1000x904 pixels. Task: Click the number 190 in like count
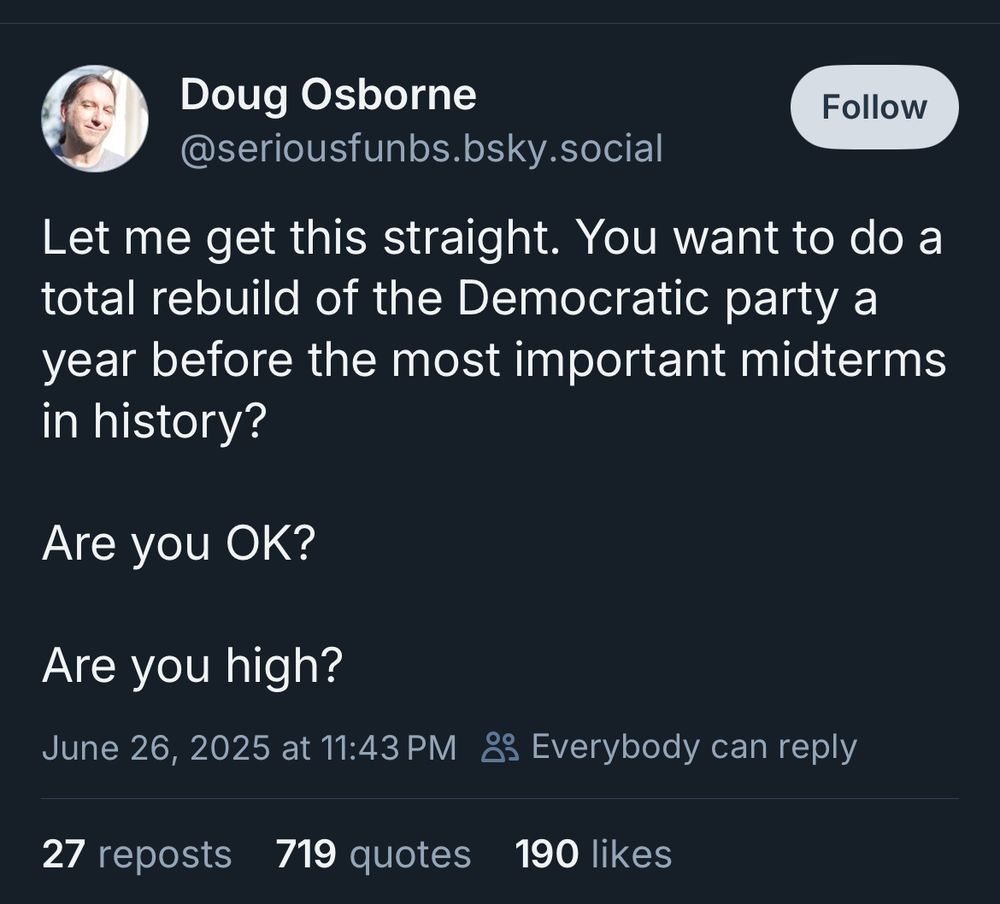(546, 854)
